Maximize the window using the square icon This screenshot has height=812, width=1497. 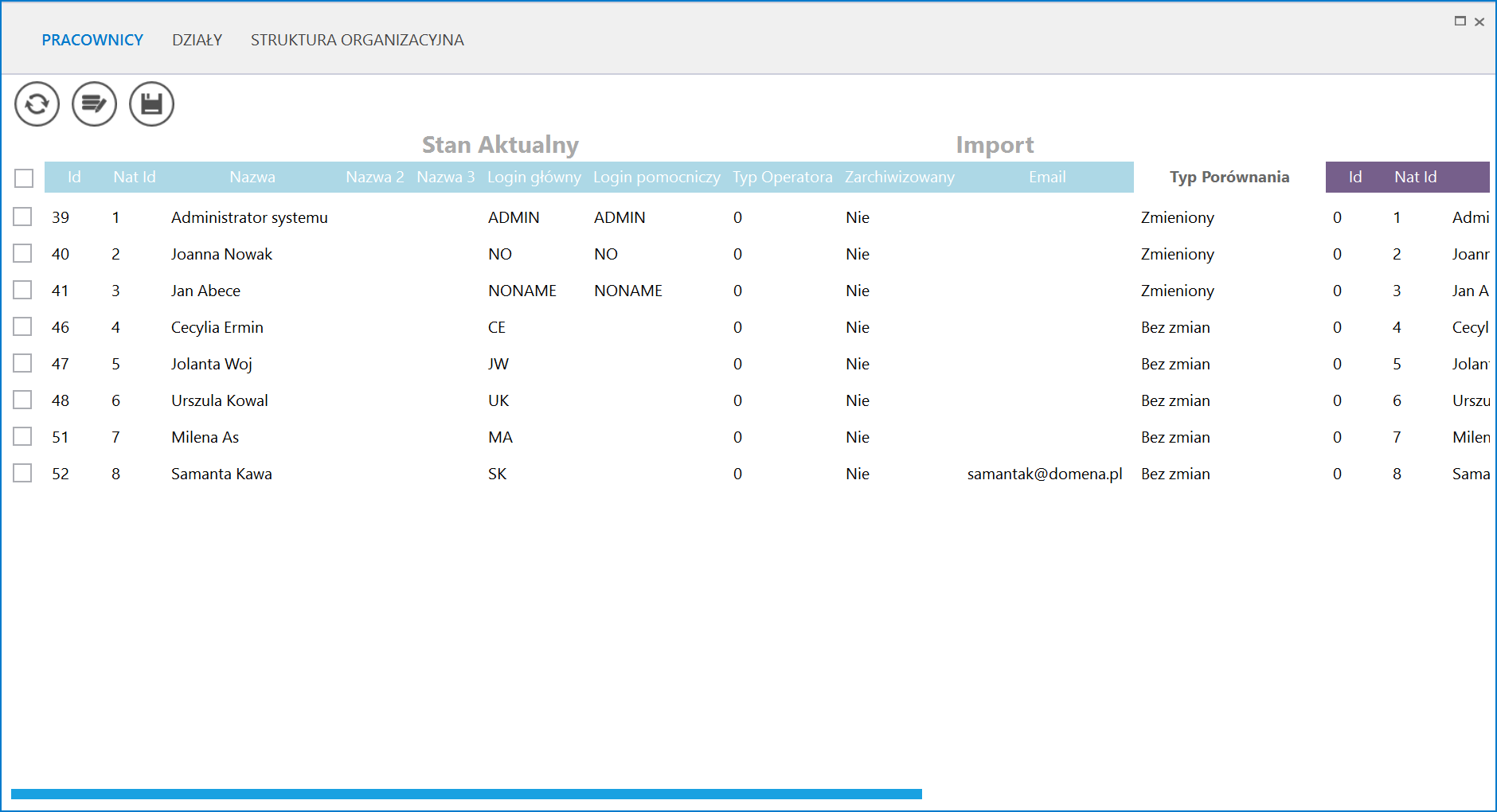(1460, 21)
